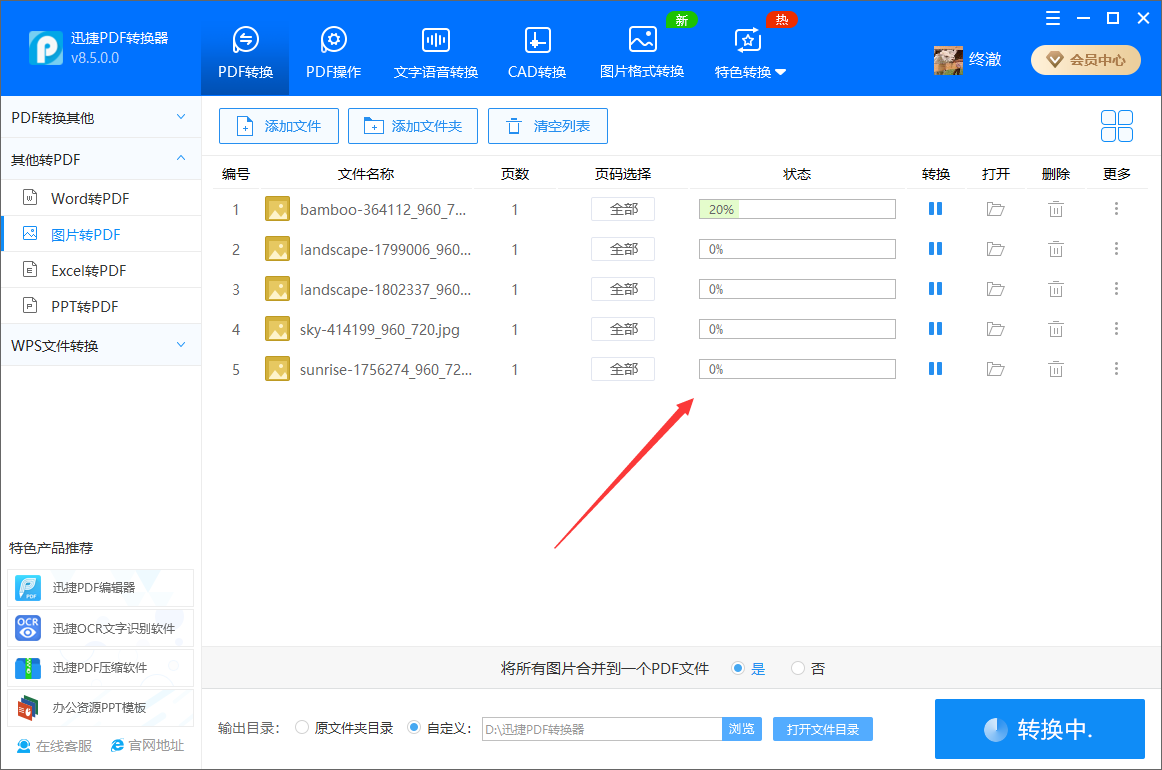The width and height of the screenshot is (1162, 770).
Task: Select Excel转PDF in sidebar
Action: click(101, 271)
